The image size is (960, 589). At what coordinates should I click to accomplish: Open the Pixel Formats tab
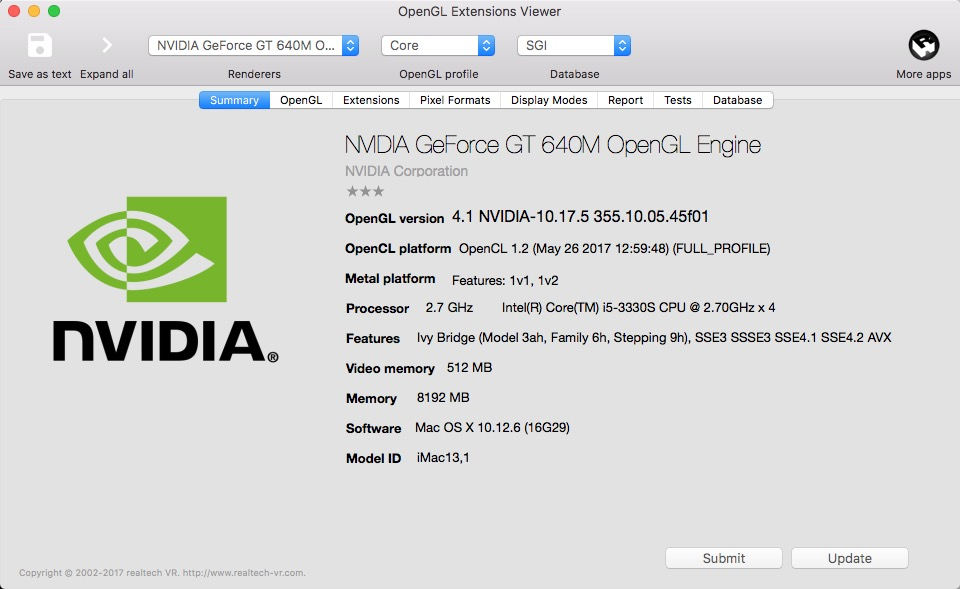pyautogui.click(x=455, y=100)
